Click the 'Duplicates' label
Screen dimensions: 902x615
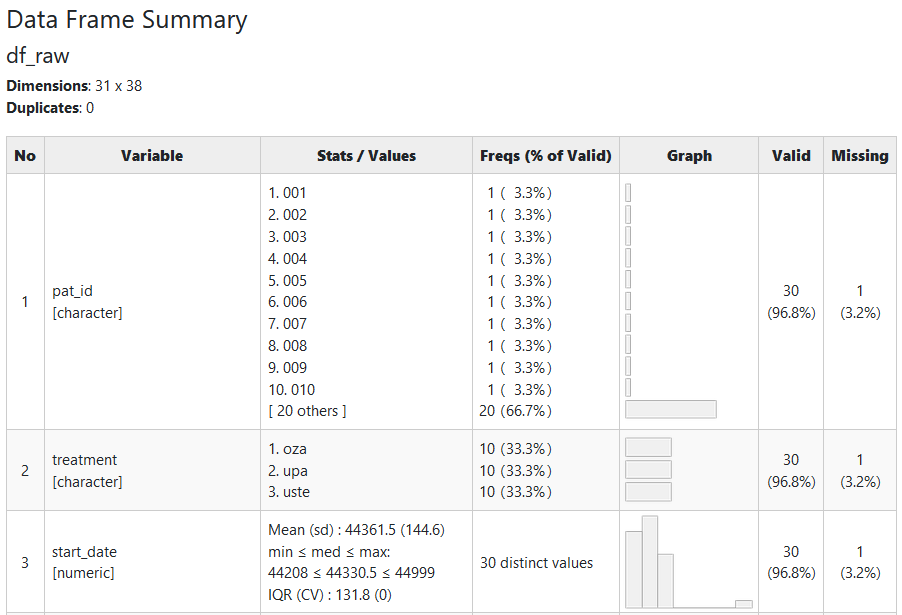tap(42, 108)
